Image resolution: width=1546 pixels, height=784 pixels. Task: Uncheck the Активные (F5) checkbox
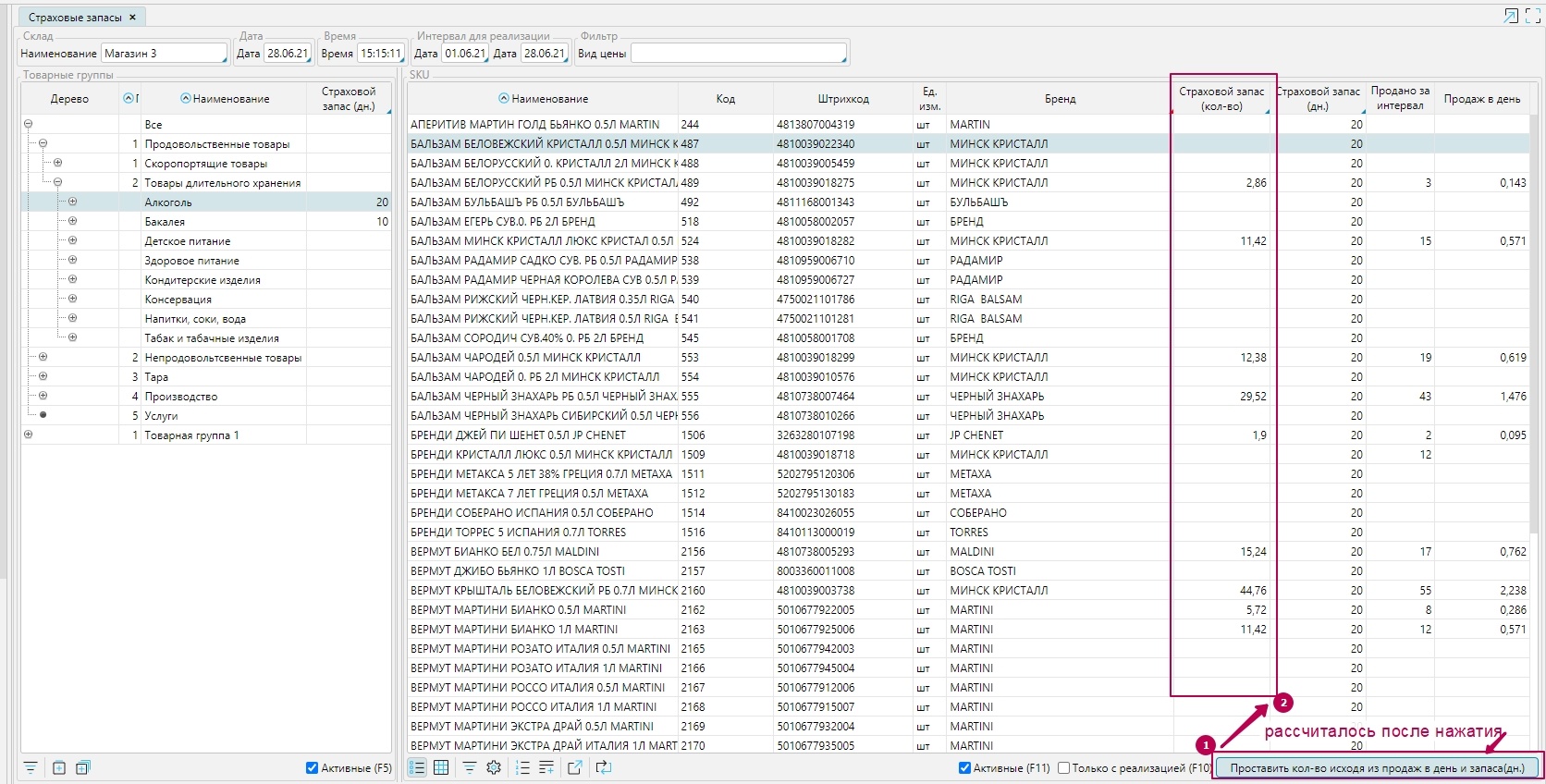click(313, 767)
